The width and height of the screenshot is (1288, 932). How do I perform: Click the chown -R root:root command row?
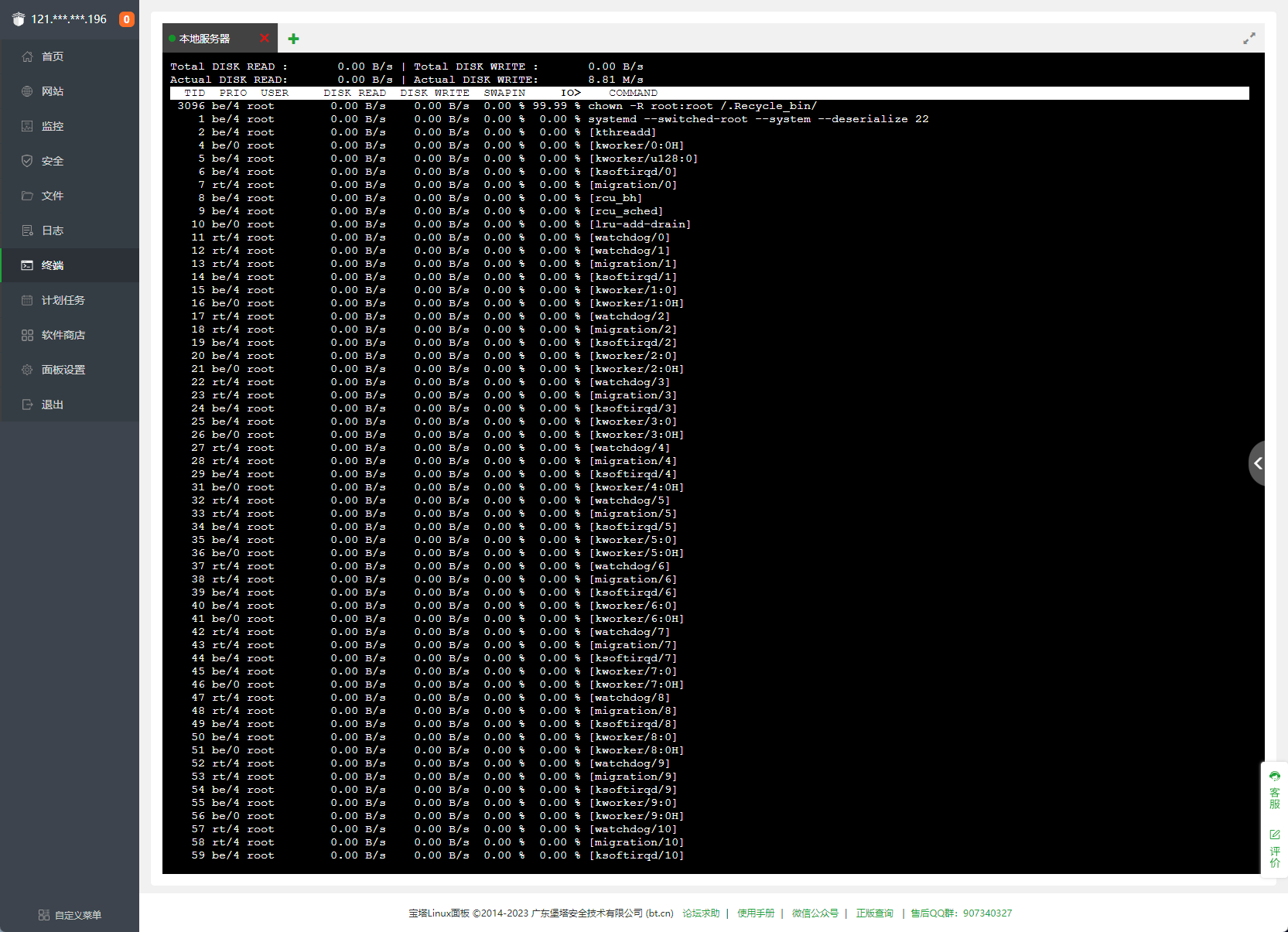709,106
